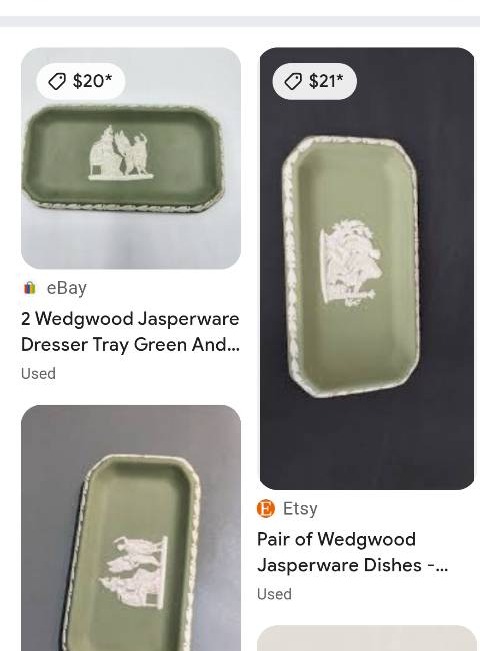Viewport: 480px width, 651px height.
Task: Open the partially visible beige product card
Action: (x=367, y=638)
